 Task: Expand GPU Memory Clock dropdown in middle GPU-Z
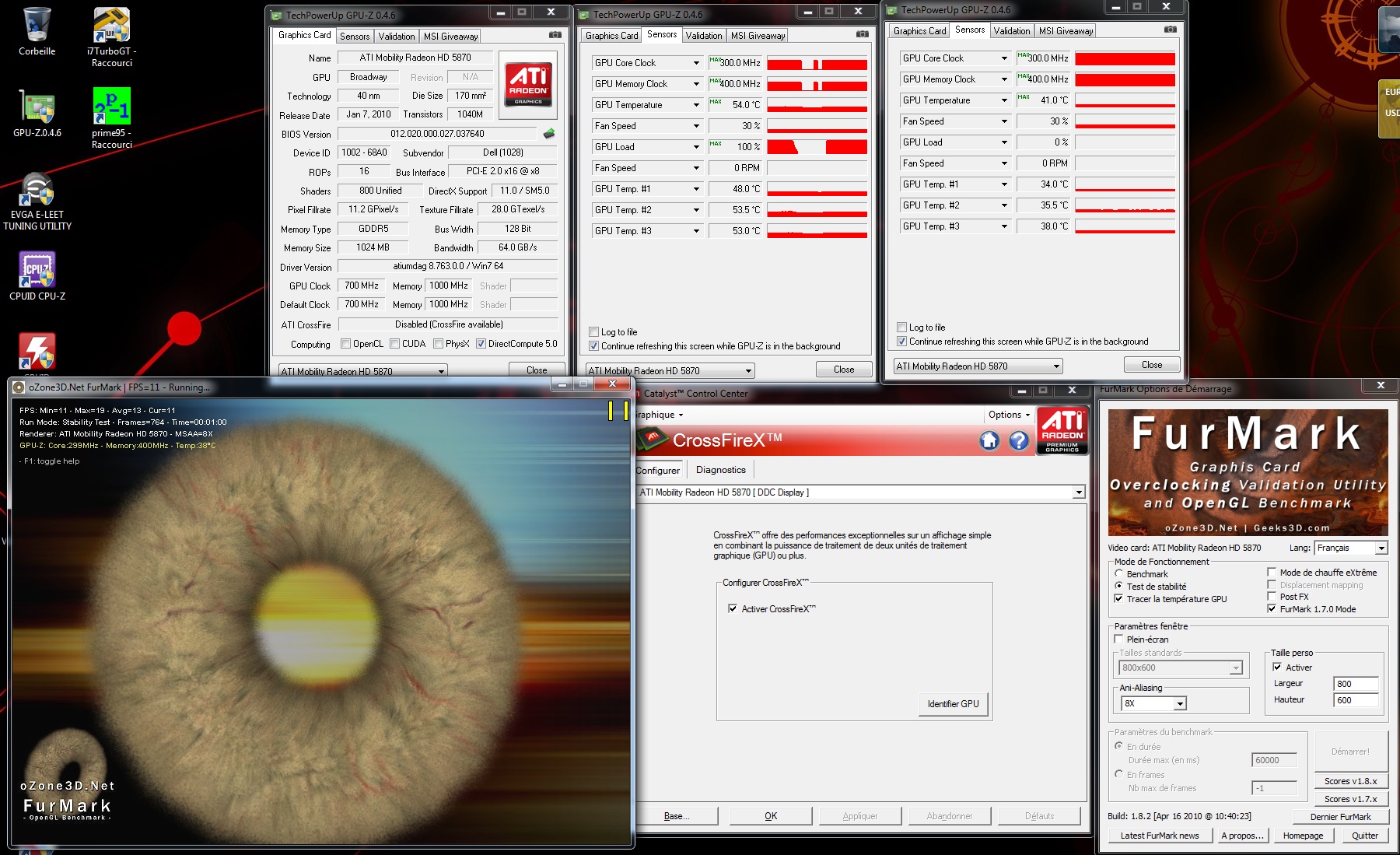[x=696, y=84]
